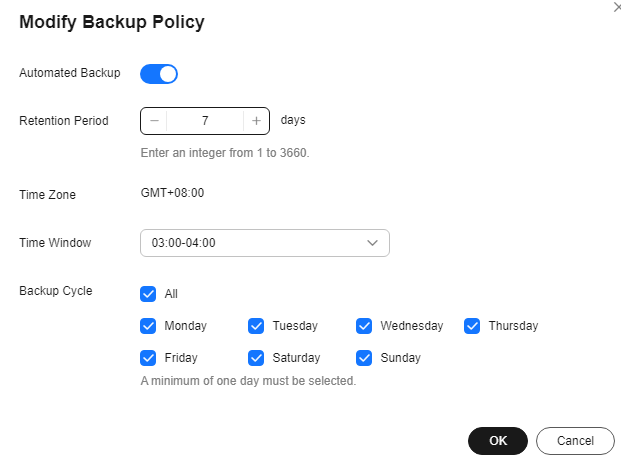This screenshot has height=468, width=621.
Task: Untick the Sunday checkbox
Action: [365, 358]
